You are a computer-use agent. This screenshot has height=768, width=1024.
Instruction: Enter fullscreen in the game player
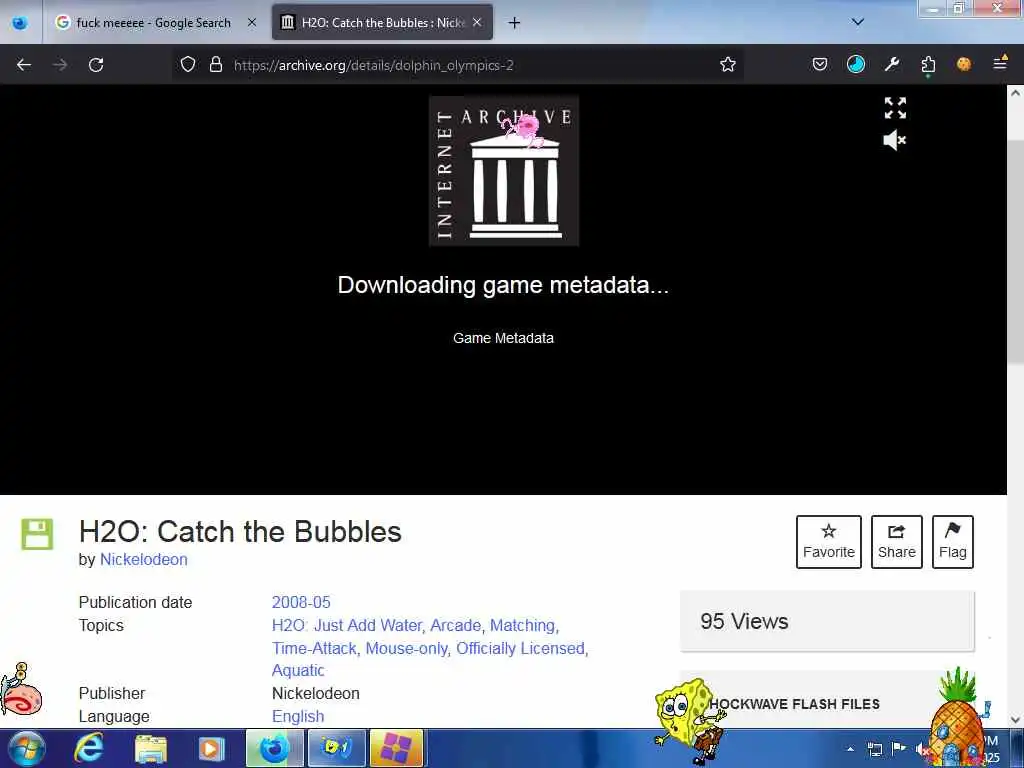895,108
